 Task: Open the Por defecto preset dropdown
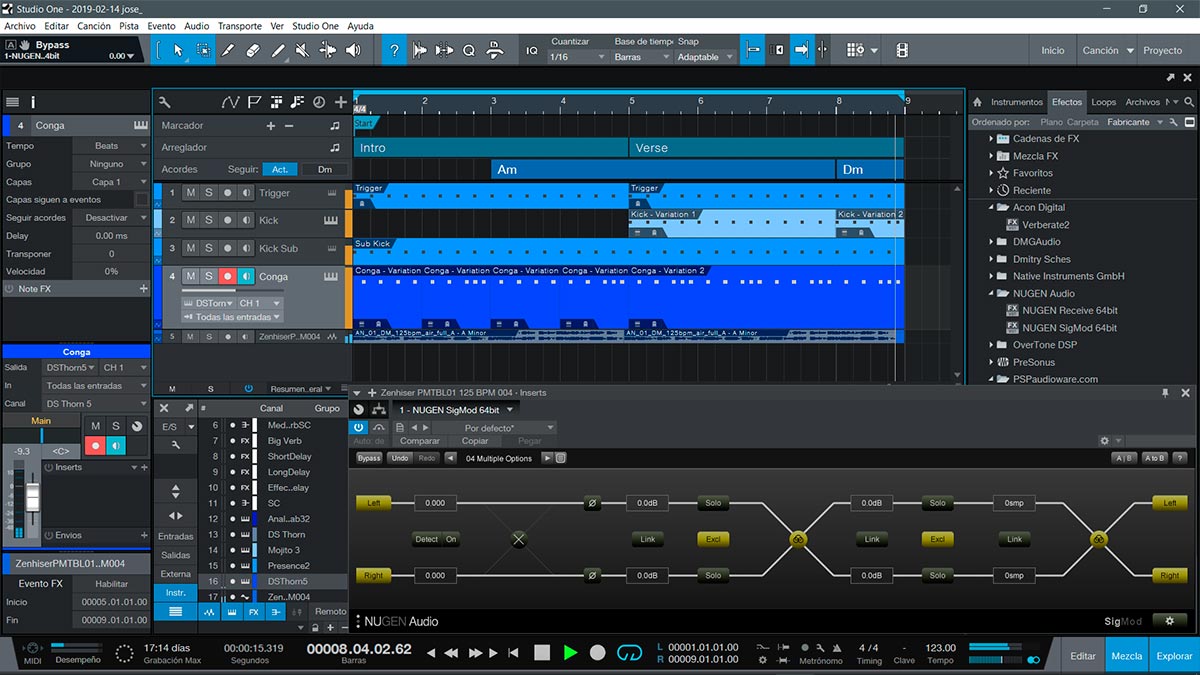(495, 428)
